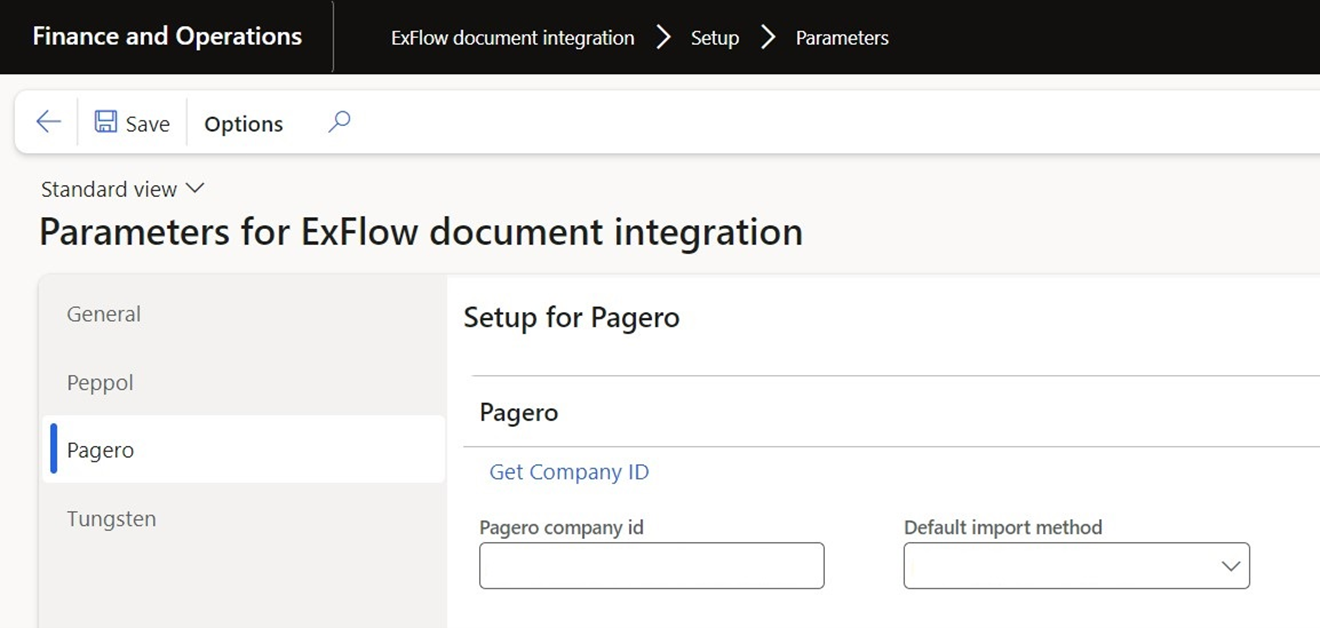Click the Setup breadcrumb
1320x628 pixels.
[715, 38]
